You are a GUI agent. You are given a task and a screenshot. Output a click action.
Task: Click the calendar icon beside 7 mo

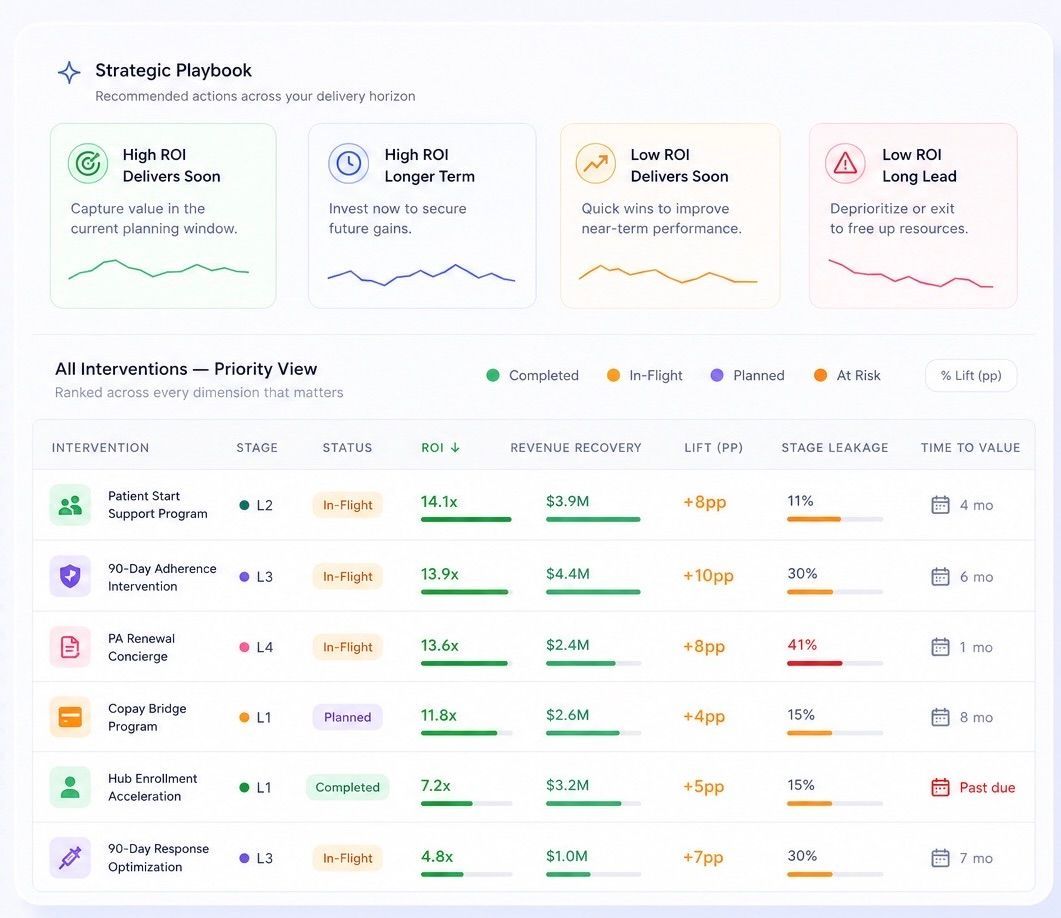coord(940,858)
